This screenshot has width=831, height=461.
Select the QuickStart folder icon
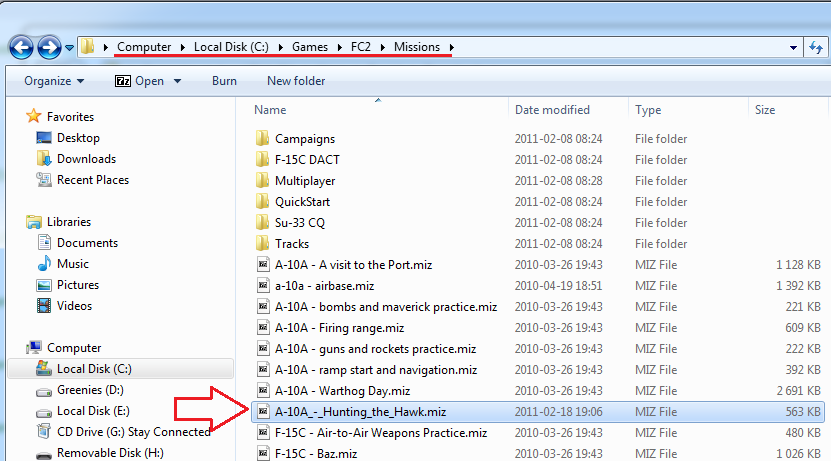coord(262,201)
